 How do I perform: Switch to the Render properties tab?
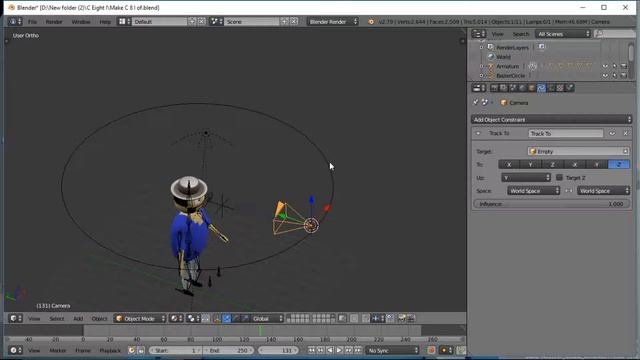coord(494,88)
